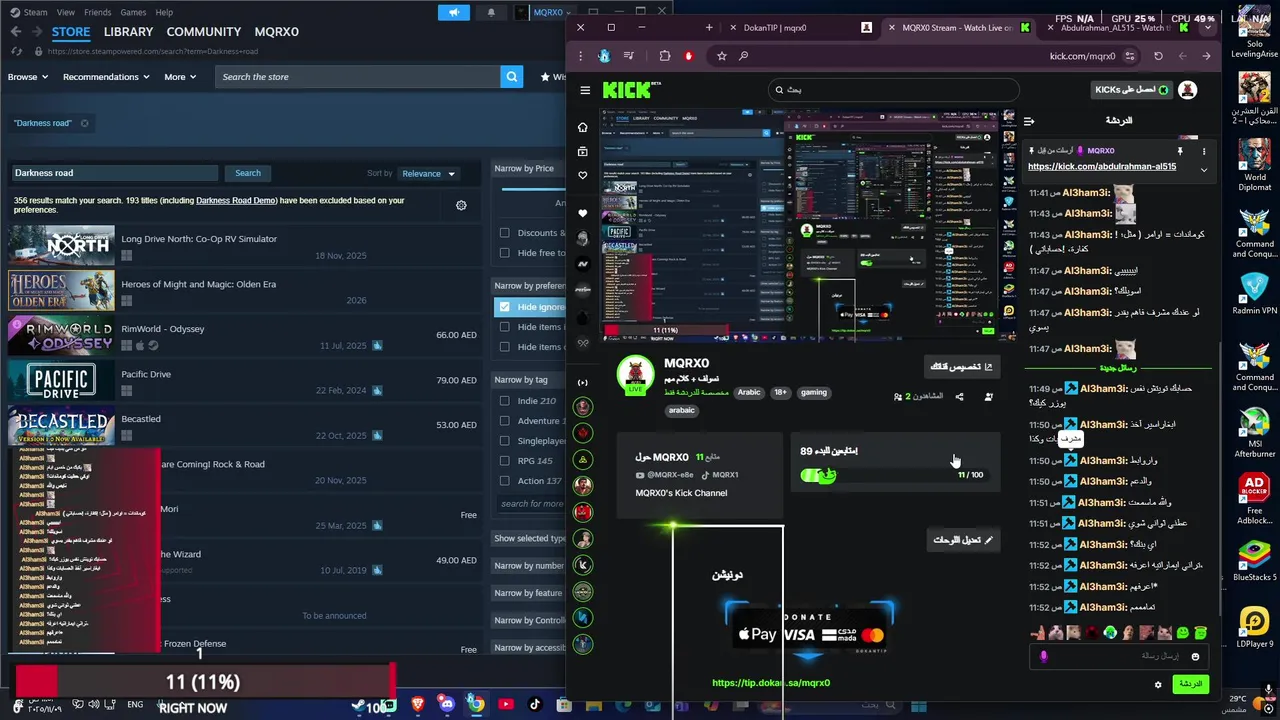Check the Action tag filter
The image size is (1280, 720).
[x=504, y=481]
